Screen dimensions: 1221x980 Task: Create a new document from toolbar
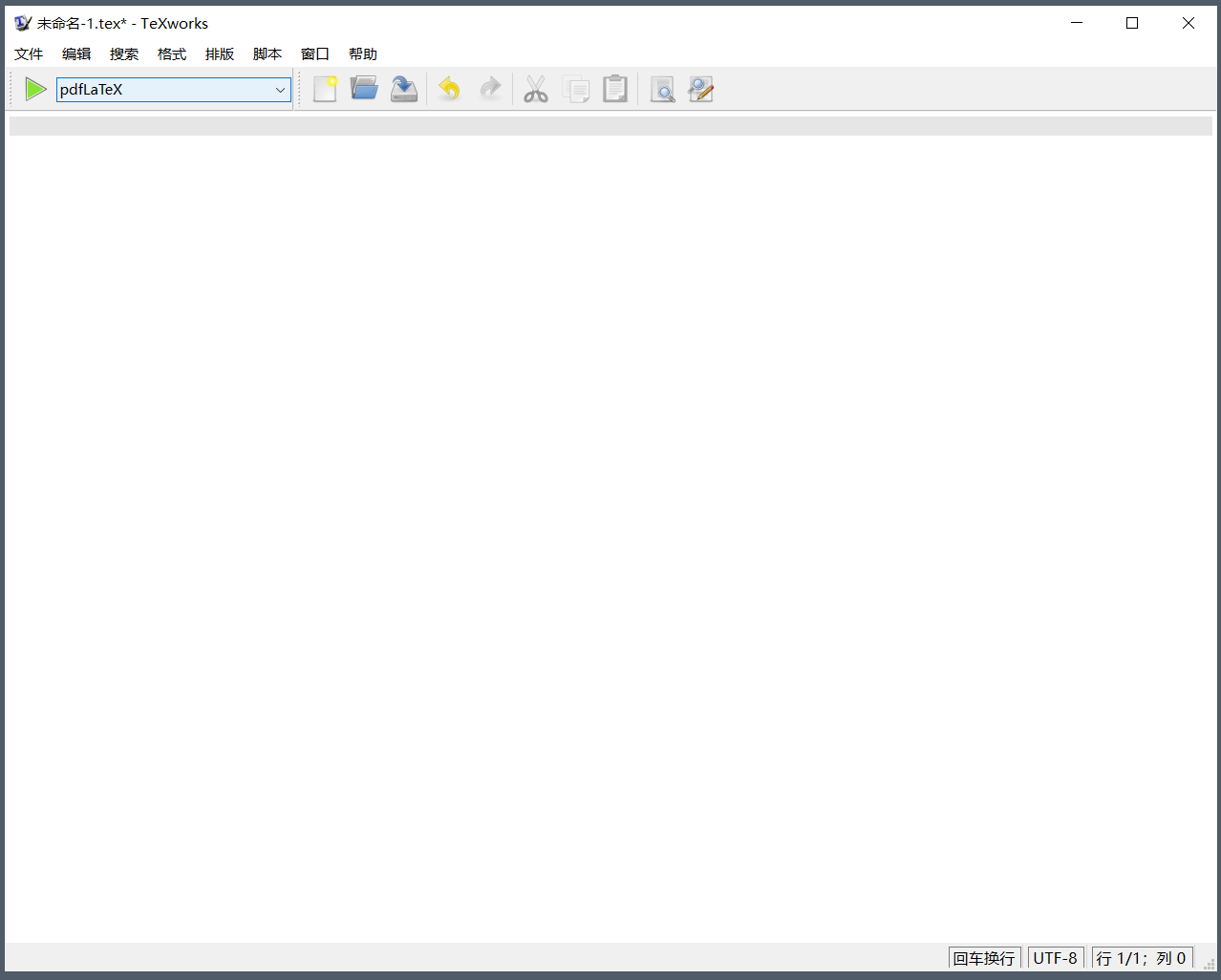(325, 89)
